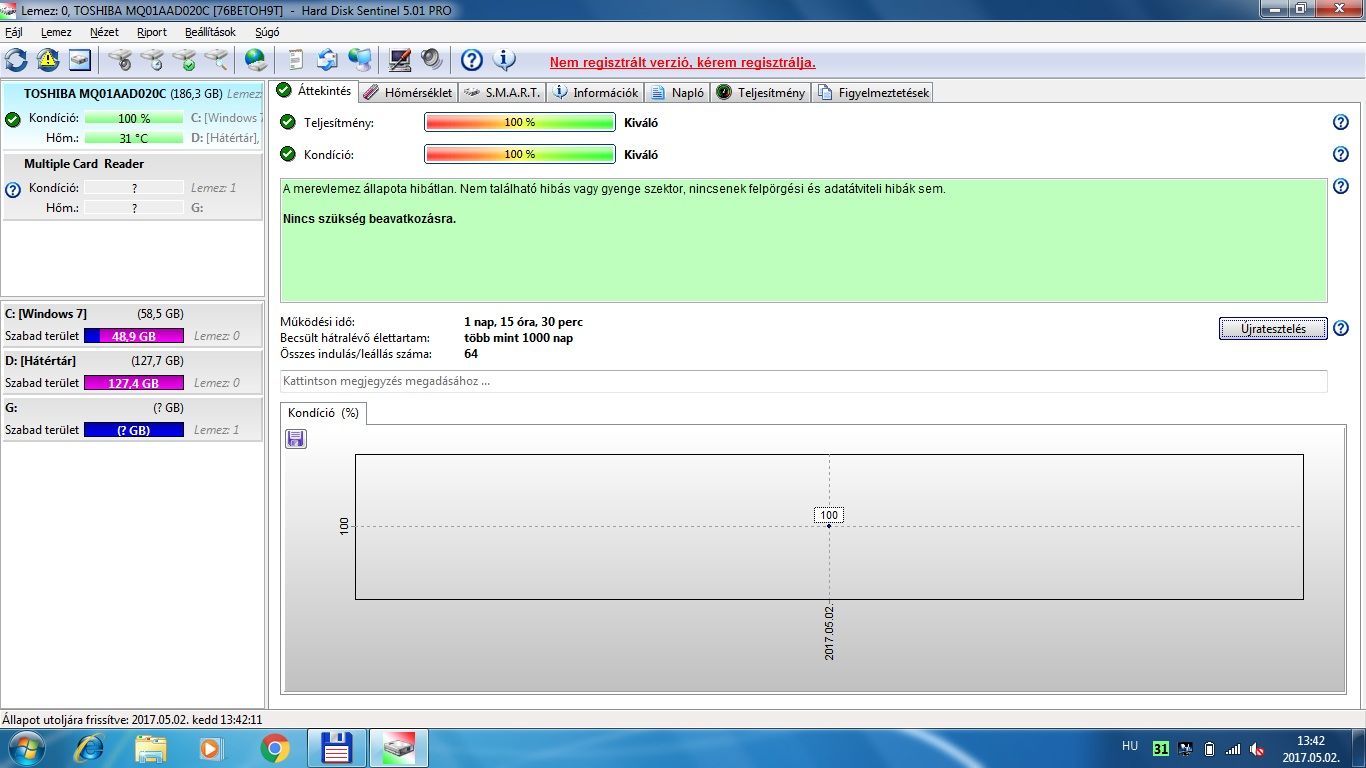The height and width of the screenshot is (768, 1366).
Task: Click the monitor with screwdriver configuration icon
Action: tap(400, 60)
